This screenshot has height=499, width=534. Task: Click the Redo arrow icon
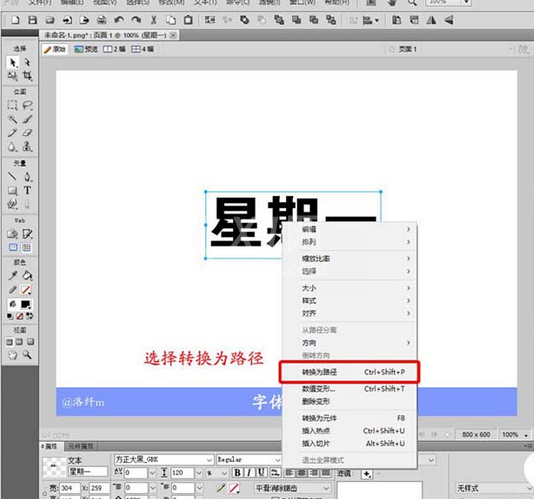point(136,20)
